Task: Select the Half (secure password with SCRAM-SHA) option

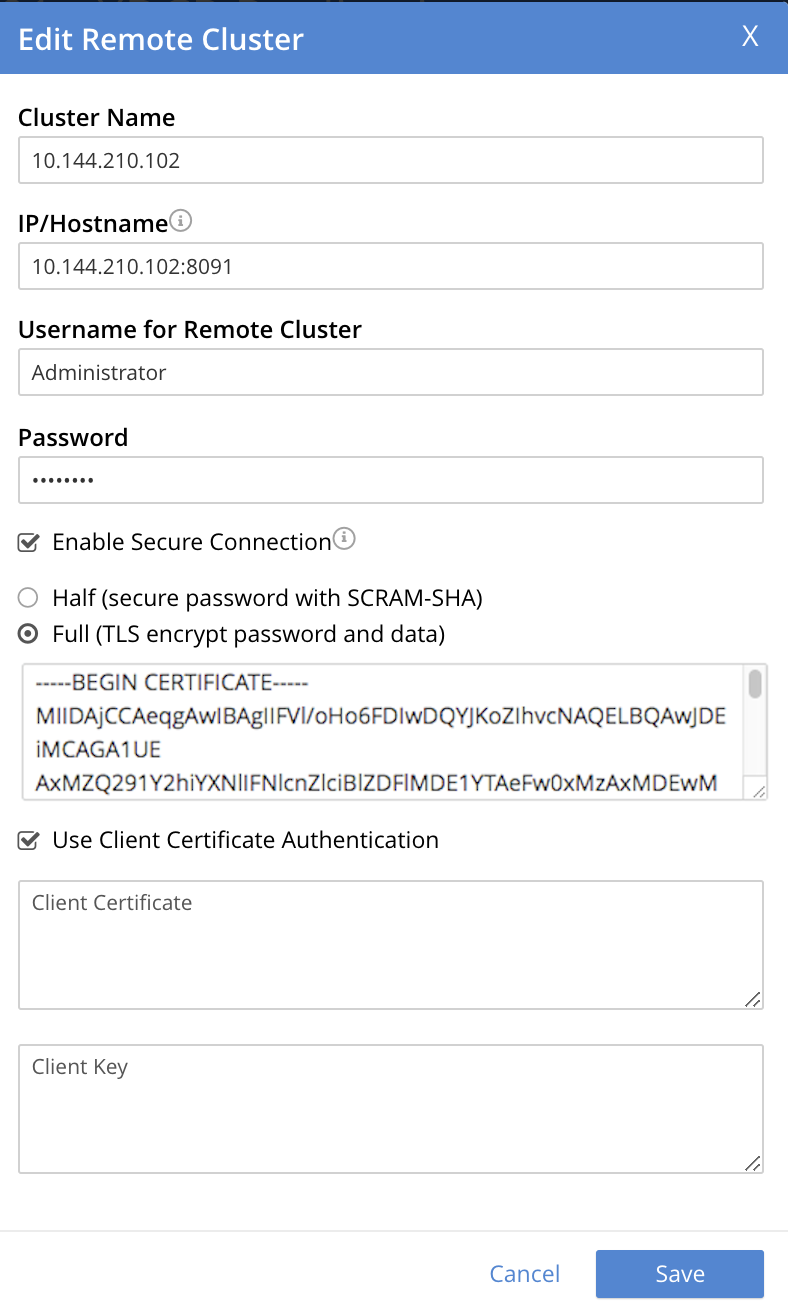Action: point(28,597)
